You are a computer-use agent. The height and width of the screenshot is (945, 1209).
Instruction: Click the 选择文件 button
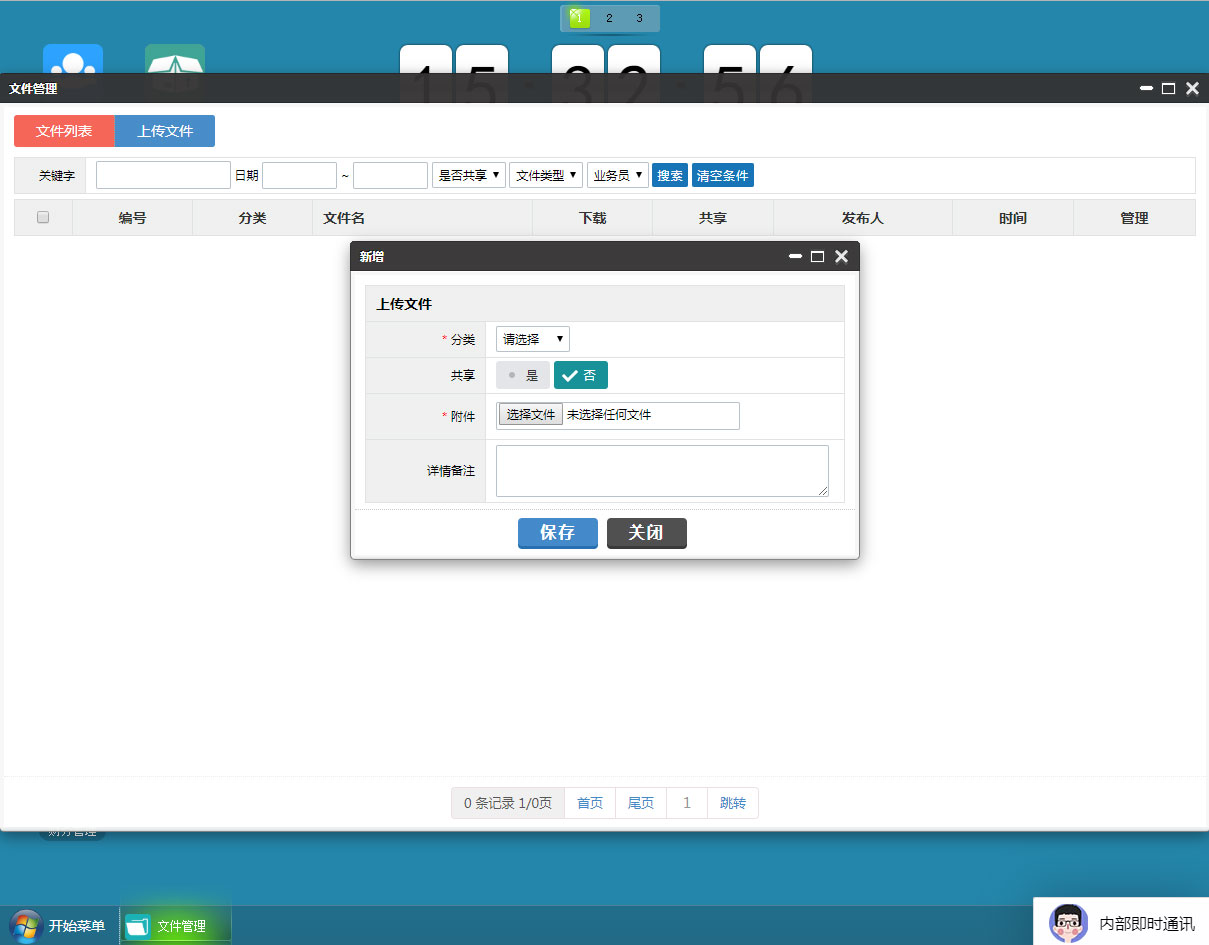click(531, 415)
